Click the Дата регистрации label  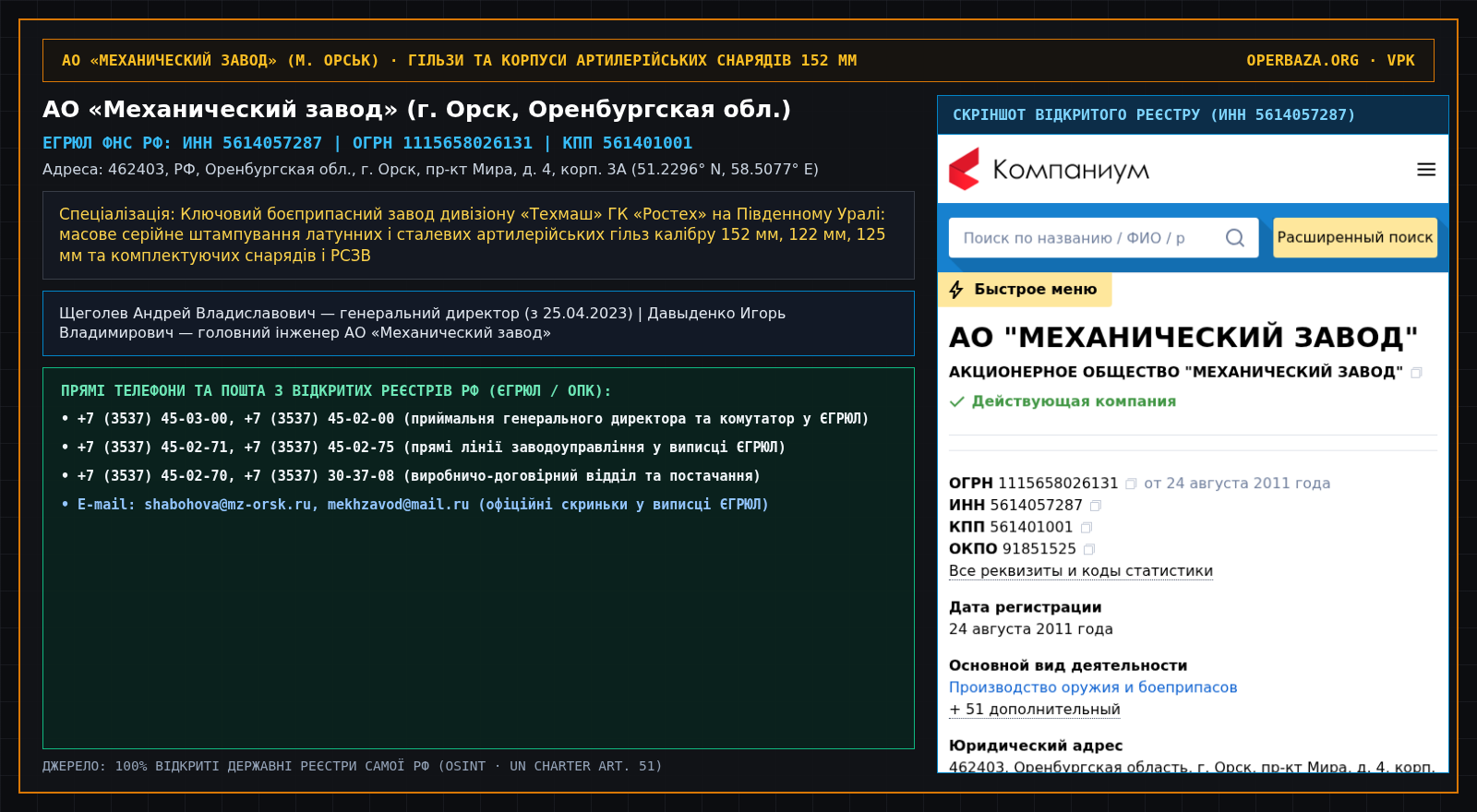pos(1026,607)
